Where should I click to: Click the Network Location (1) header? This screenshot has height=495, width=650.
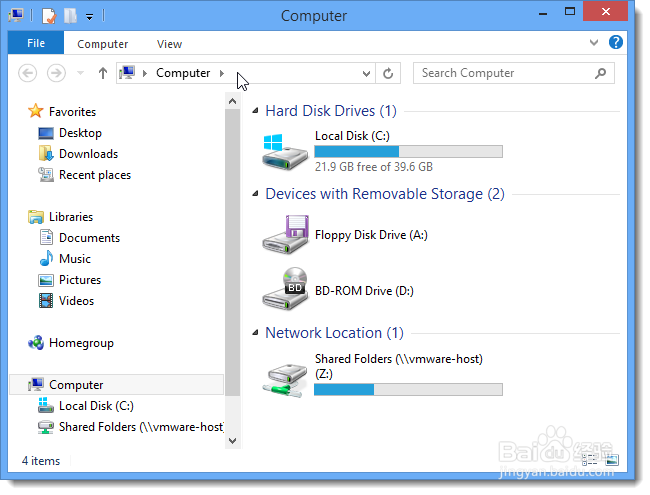(x=334, y=333)
